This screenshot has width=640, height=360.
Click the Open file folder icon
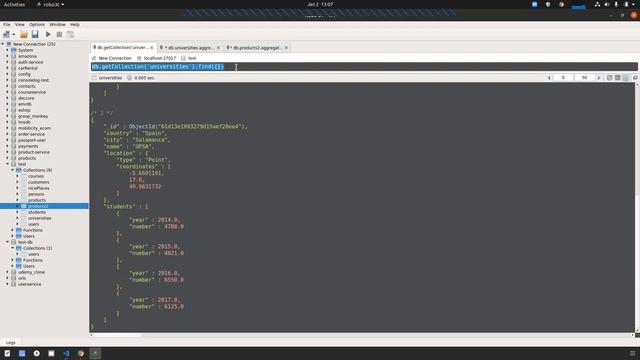pos(24,35)
